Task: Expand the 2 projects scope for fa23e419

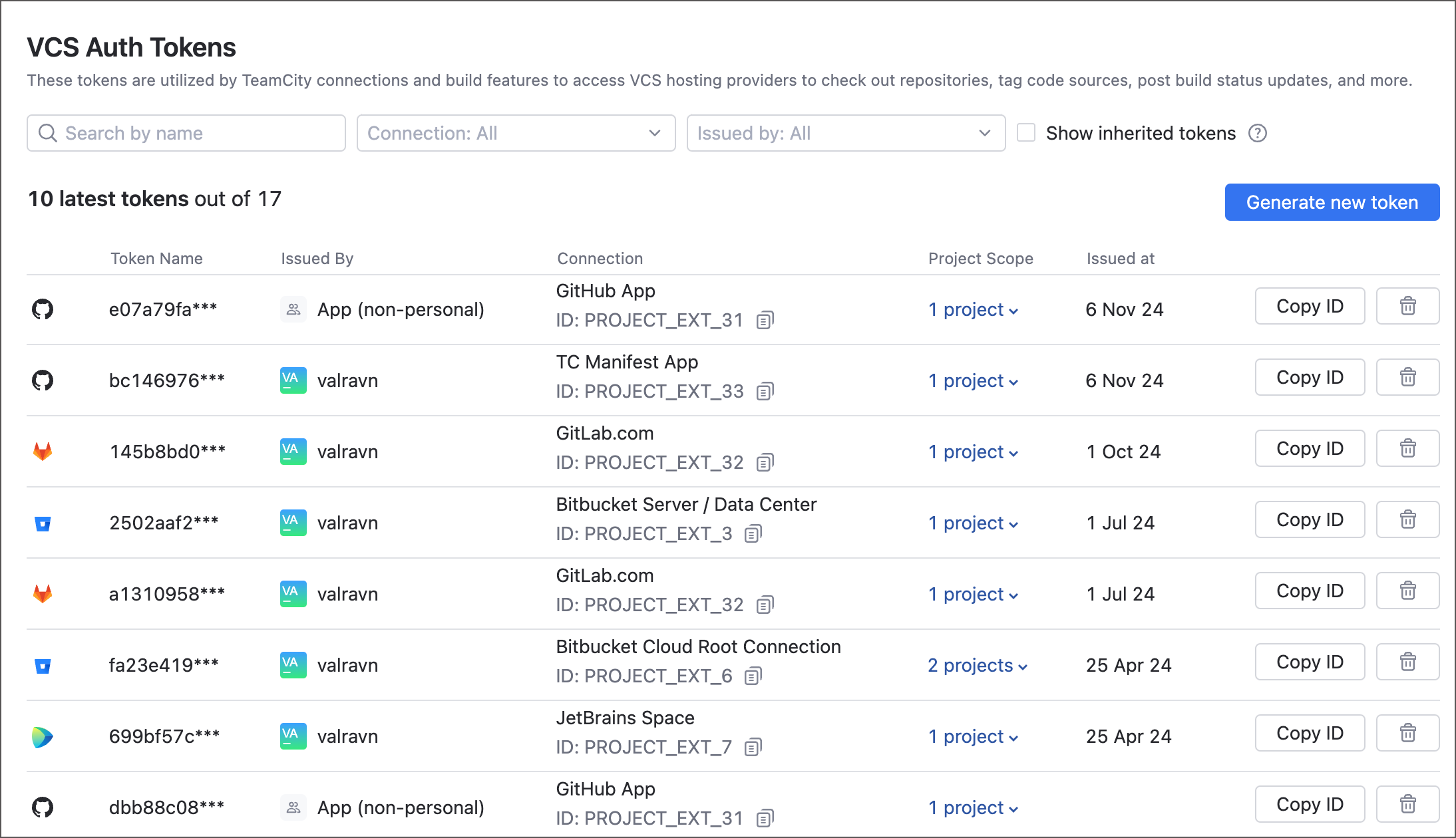Action: click(978, 665)
